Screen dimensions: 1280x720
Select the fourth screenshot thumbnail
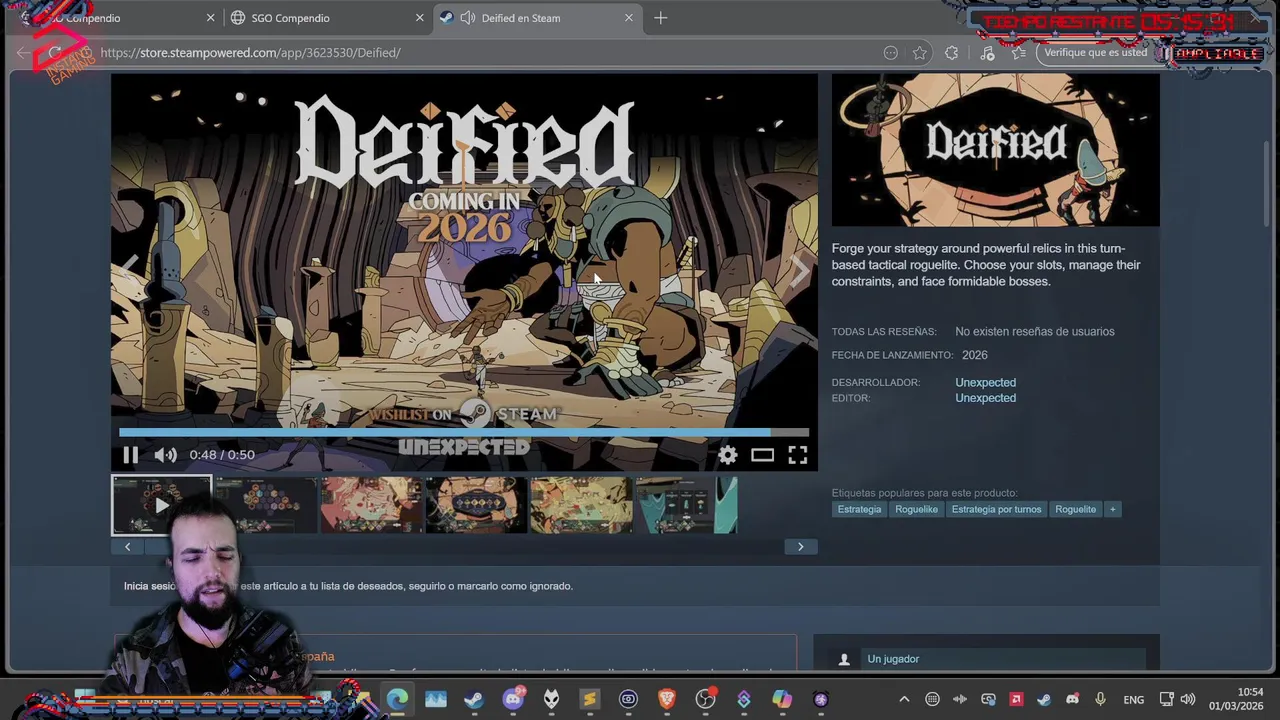coord(476,505)
